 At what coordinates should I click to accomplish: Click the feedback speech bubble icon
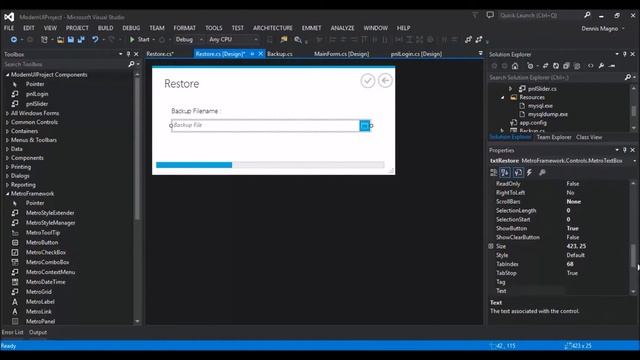tap(490, 15)
